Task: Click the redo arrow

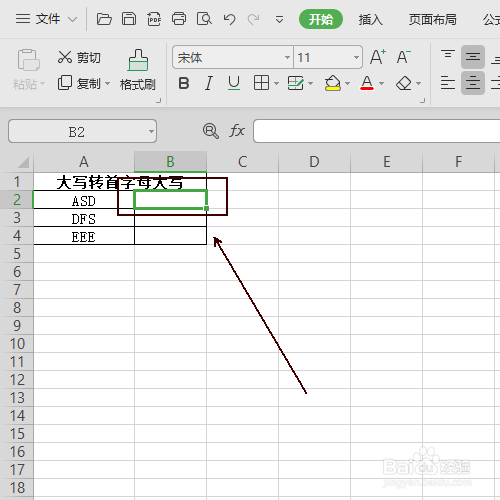Action: click(x=253, y=19)
